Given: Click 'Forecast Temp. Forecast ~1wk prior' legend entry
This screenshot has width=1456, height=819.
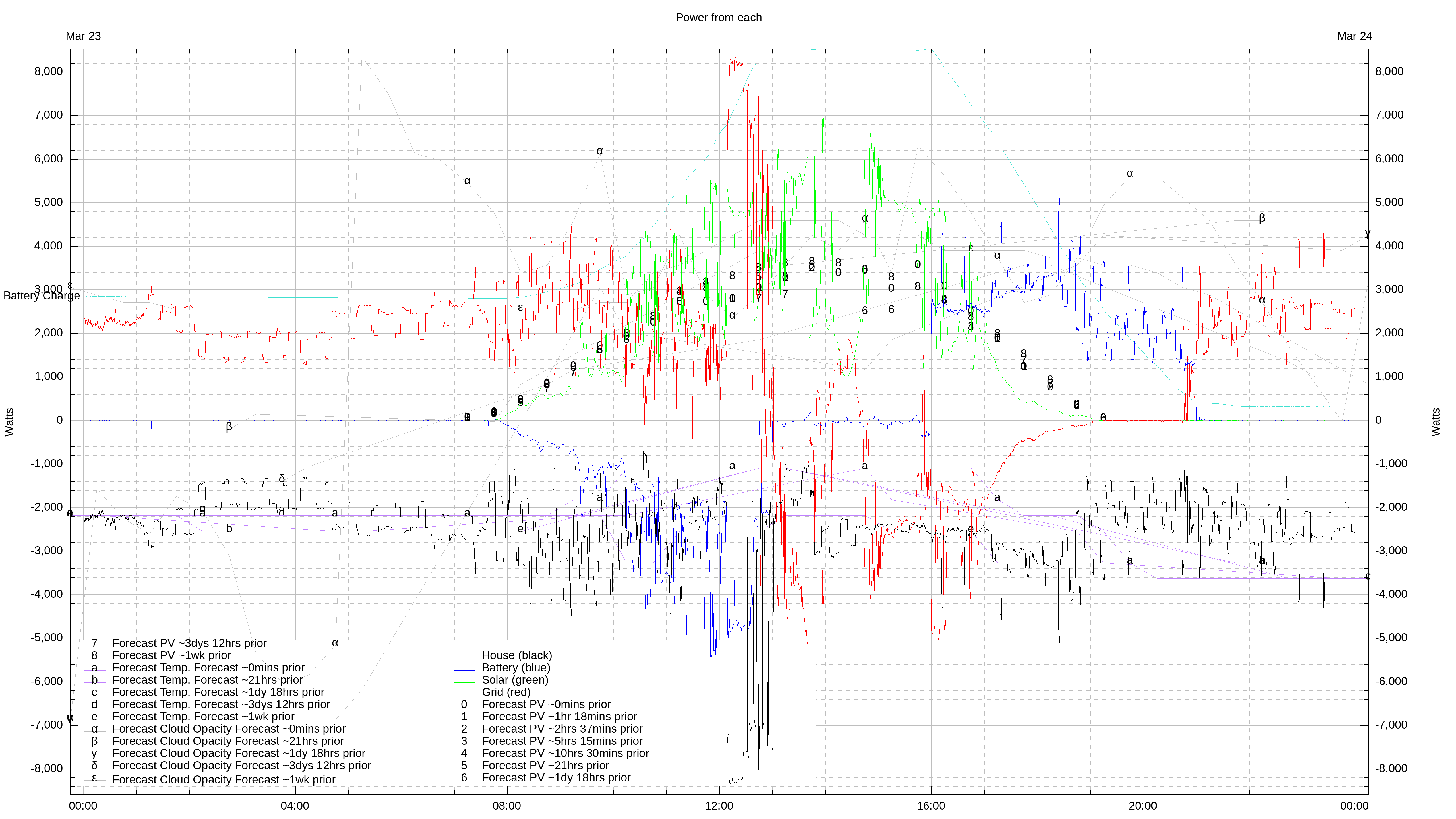Looking at the screenshot, I should coord(203,717).
